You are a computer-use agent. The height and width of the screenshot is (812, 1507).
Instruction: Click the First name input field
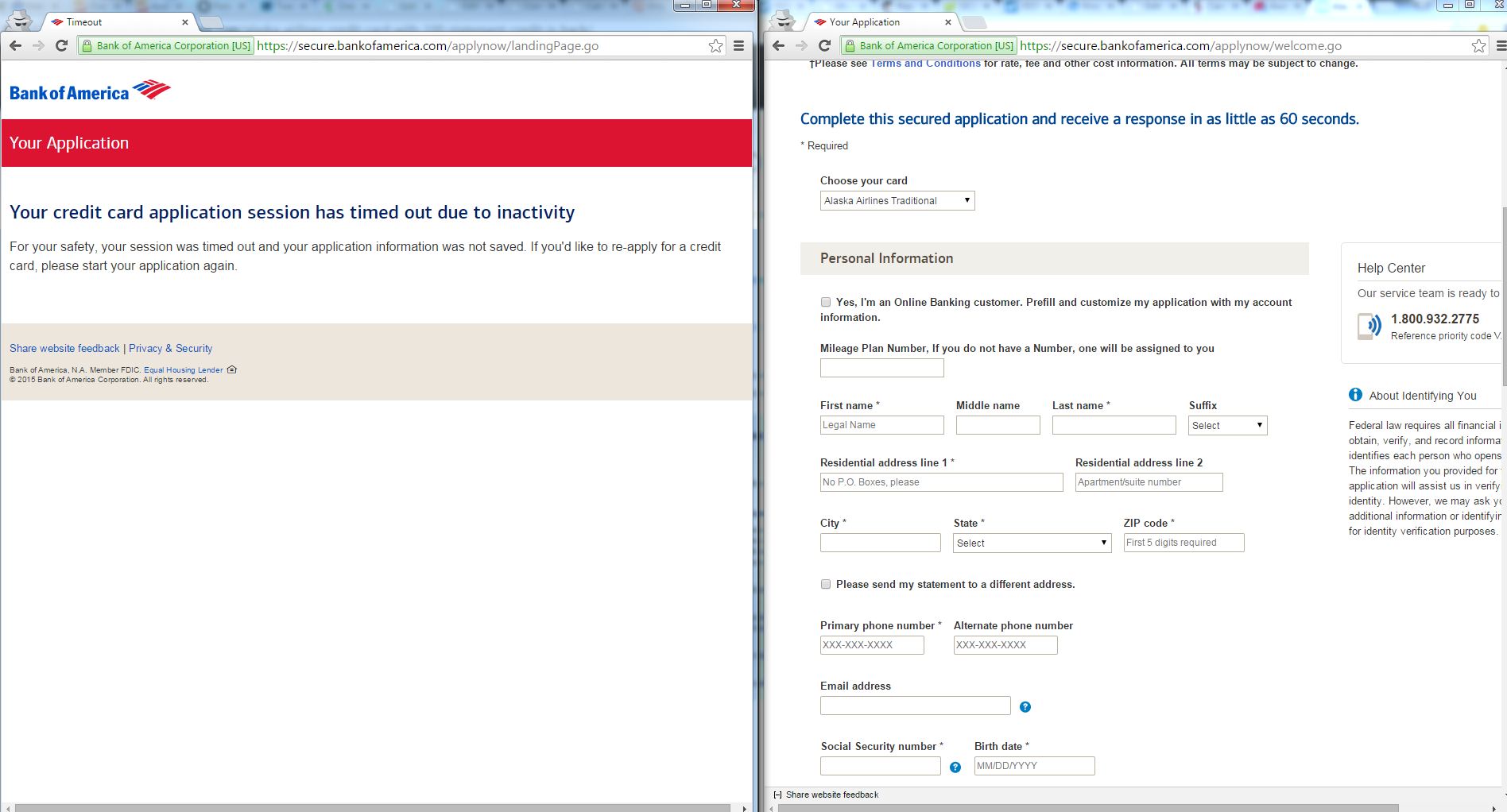(881, 425)
